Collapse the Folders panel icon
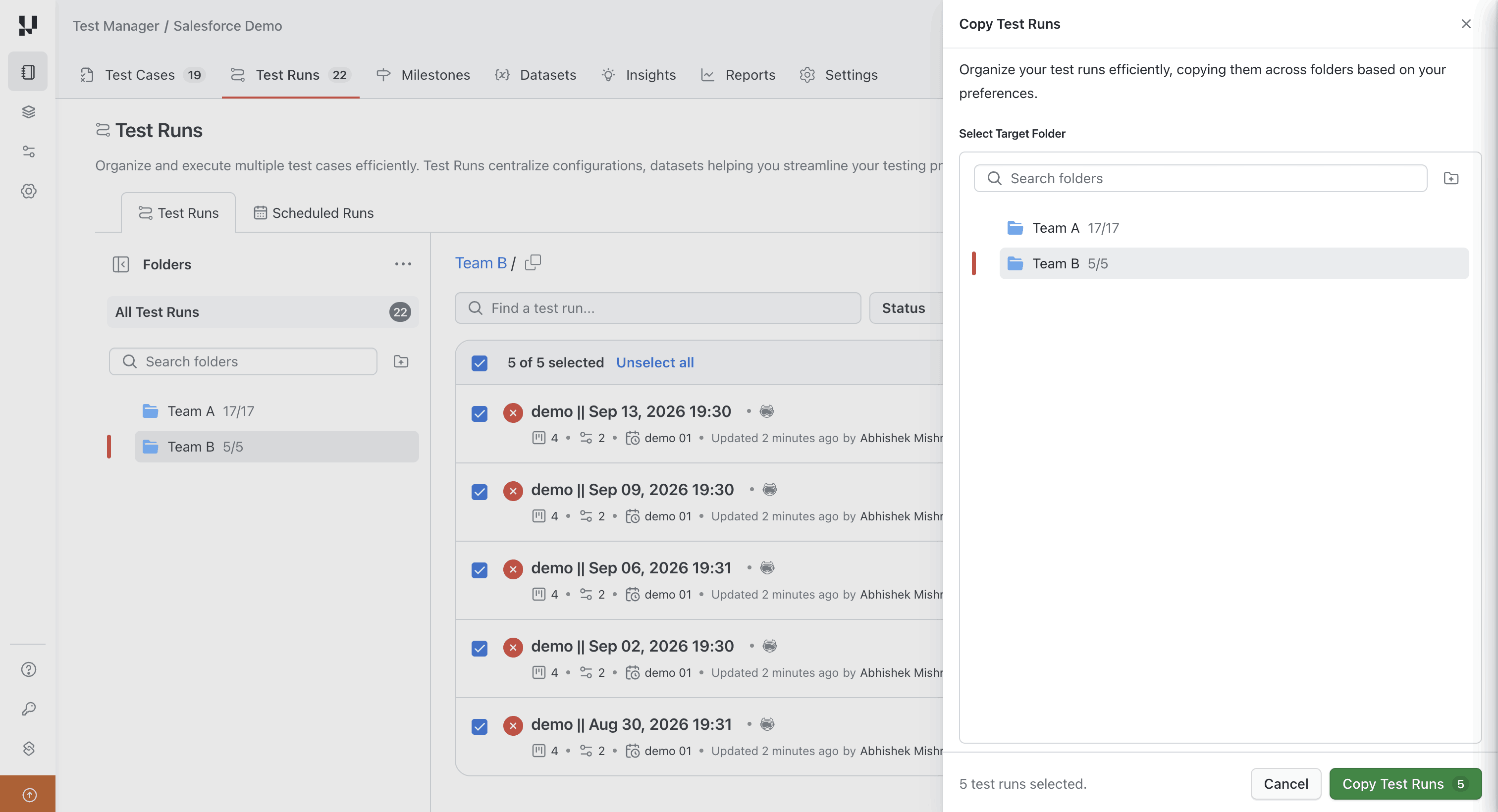The height and width of the screenshot is (812, 1498). click(120, 264)
